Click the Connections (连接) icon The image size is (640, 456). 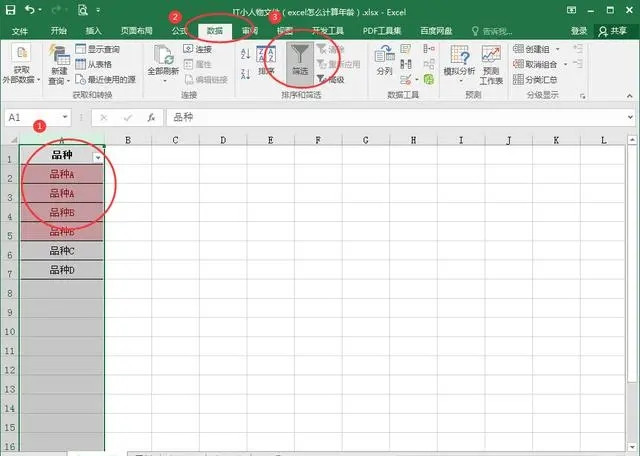point(197,48)
